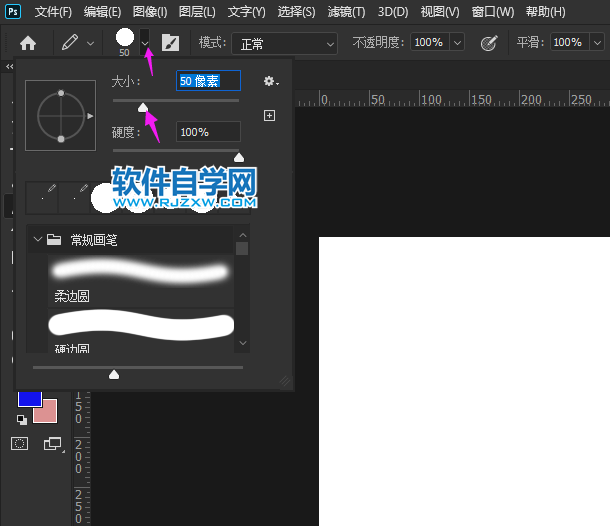Click the hardness 100% input field

click(209, 132)
